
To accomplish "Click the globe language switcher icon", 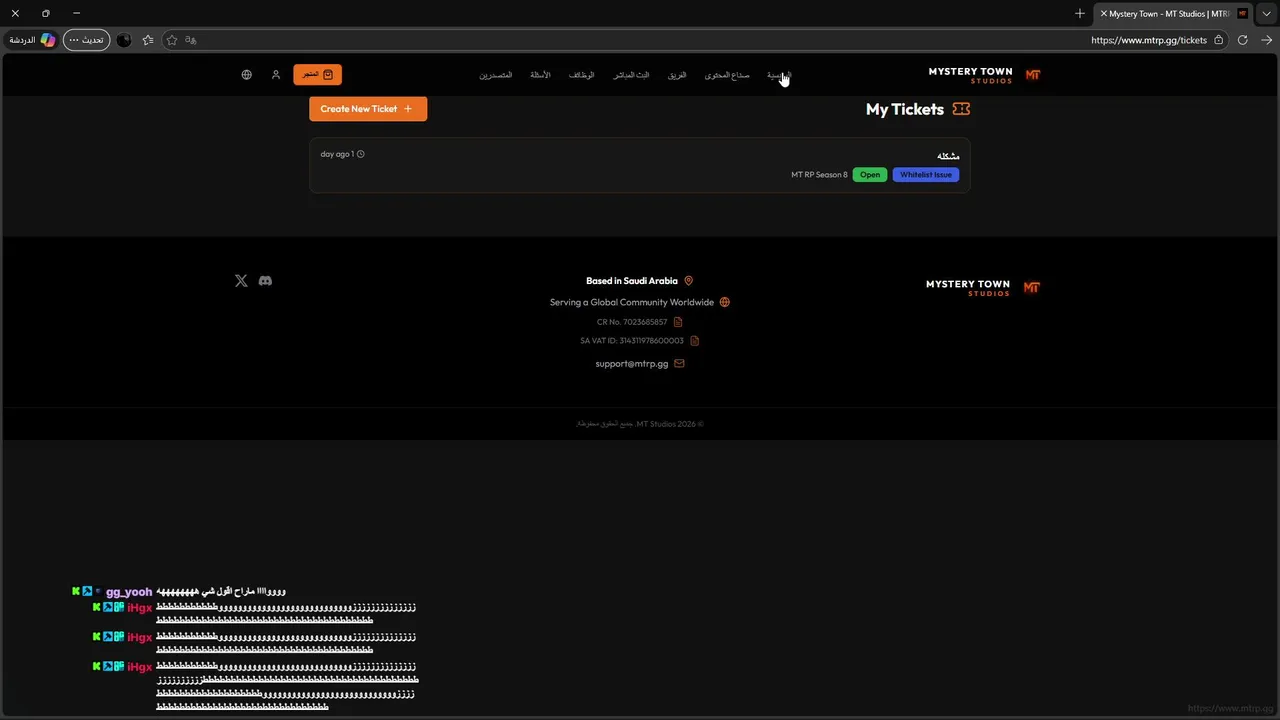I will pyautogui.click(x=247, y=75).
